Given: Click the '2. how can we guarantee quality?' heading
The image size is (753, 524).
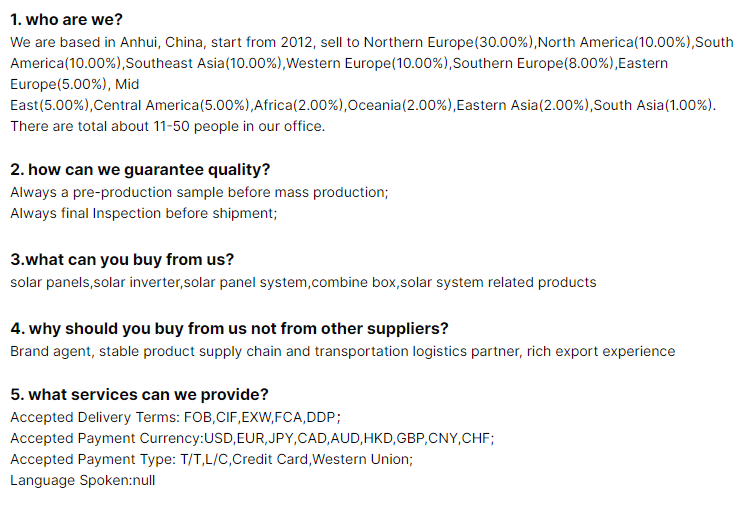Looking at the screenshot, I should [x=140, y=170].
